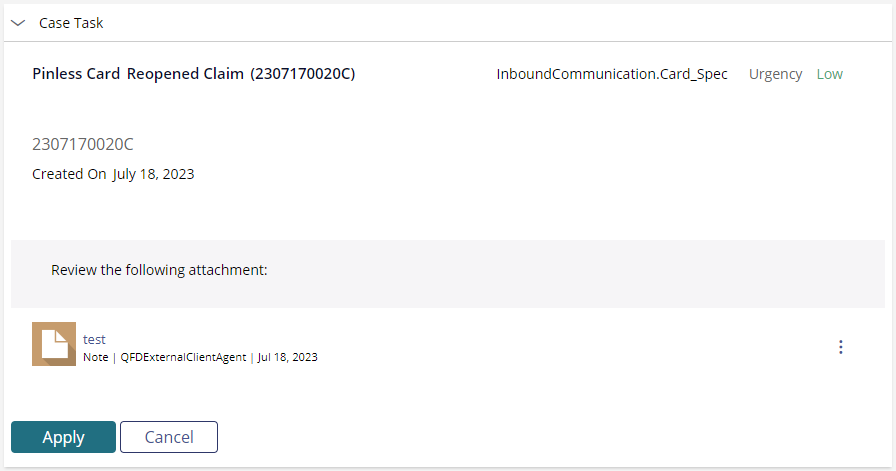Screen dimensions: 896x471
Task: Click the Cancel button
Action: click(169, 437)
